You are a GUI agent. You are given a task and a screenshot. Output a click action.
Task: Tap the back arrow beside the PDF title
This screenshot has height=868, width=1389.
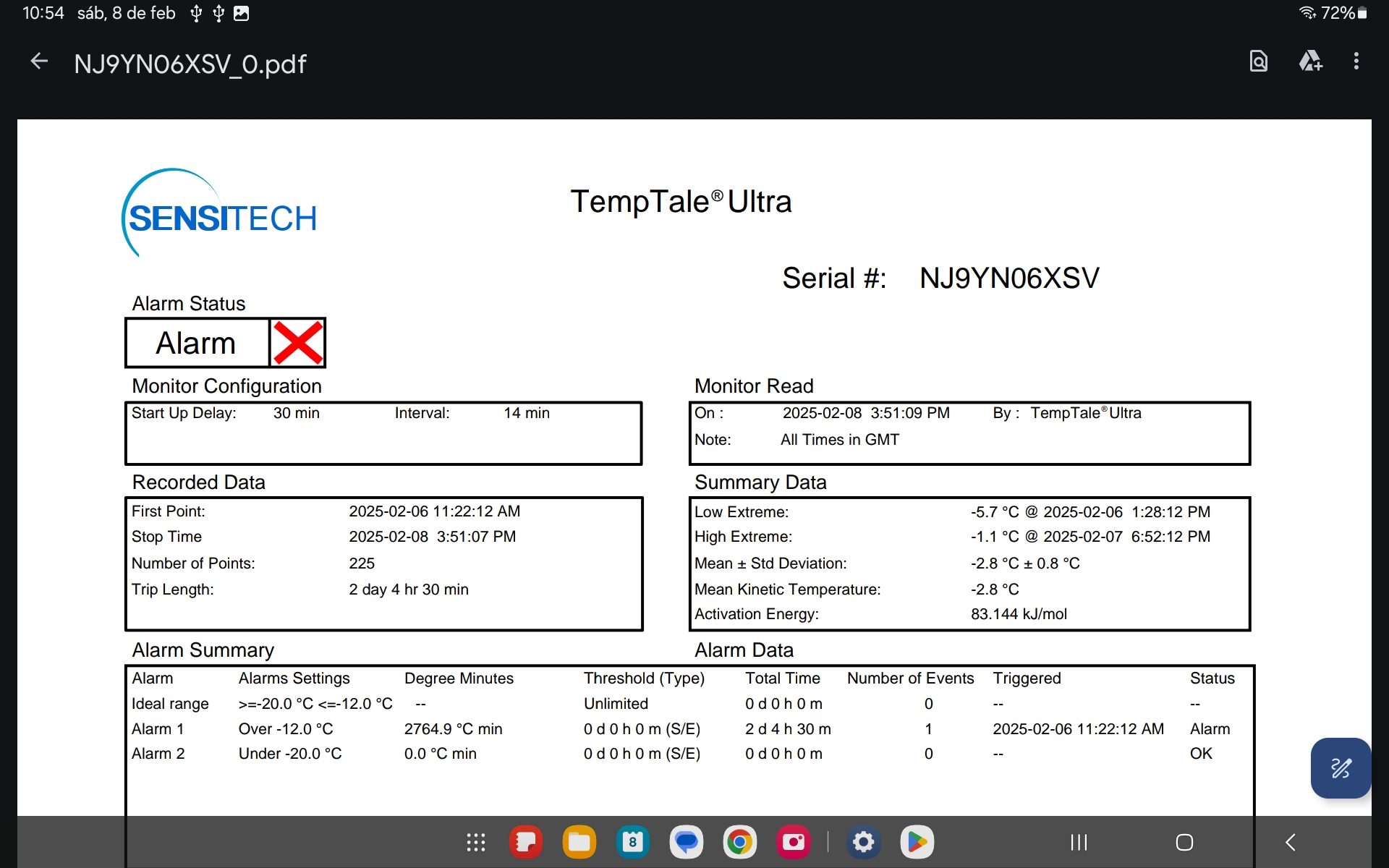pyautogui.click(x=39, y=62)
